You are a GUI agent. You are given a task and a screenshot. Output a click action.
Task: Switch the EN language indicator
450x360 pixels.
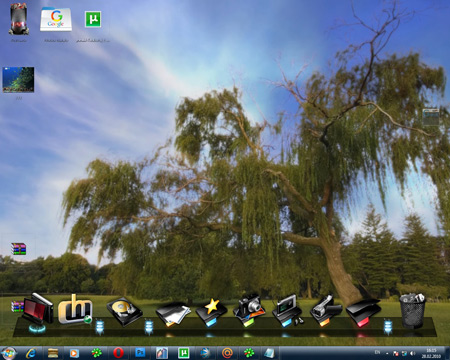pyautogui.click(x=377, y=352)
